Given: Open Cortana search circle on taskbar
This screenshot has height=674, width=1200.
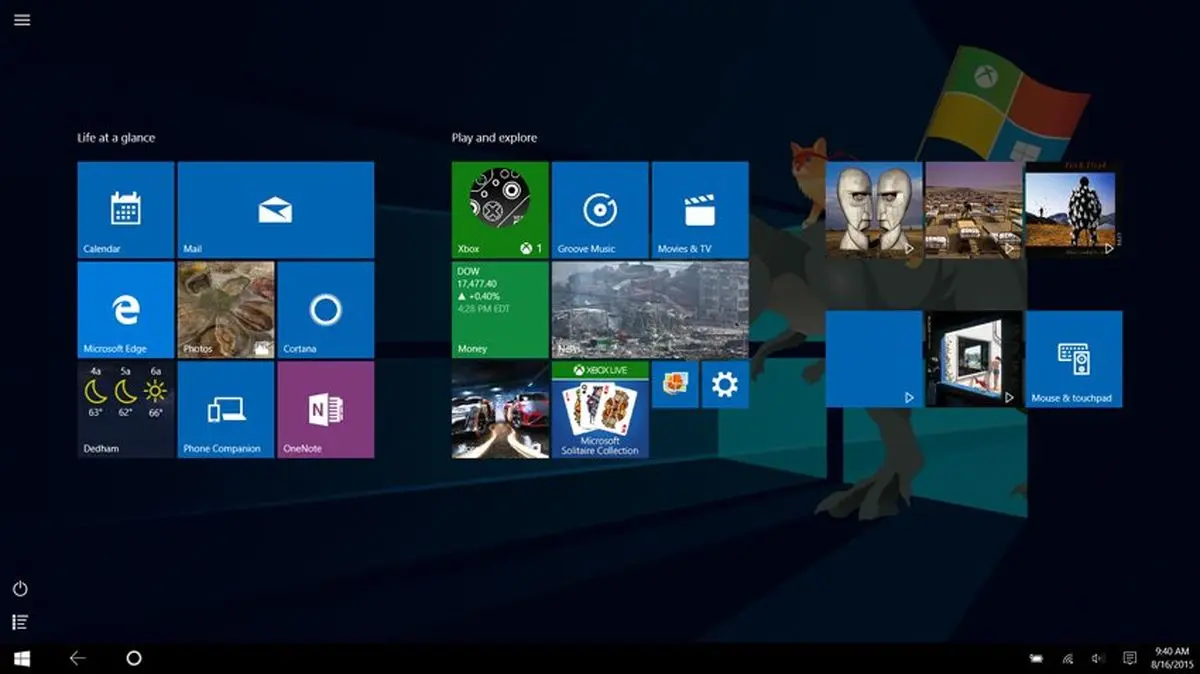Looking at the screenshot, I should pos(134,658).
